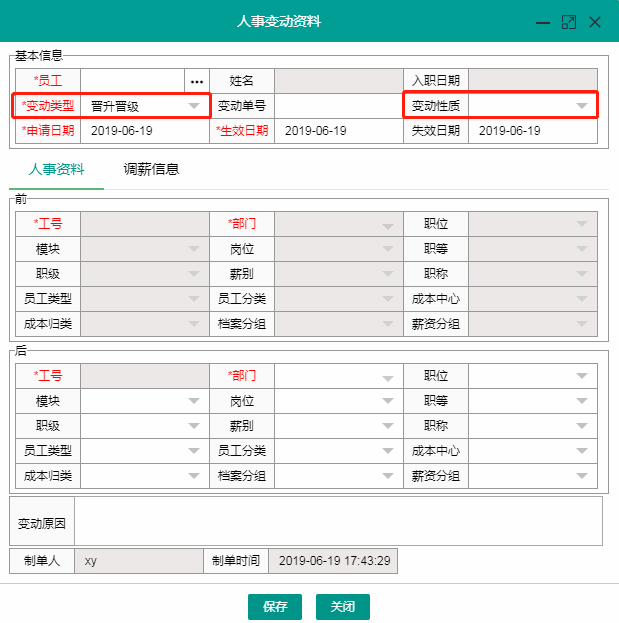This screenshot has width=619, height=623.
Task: Click the 生效日期 date field
Action: (339, 131)
